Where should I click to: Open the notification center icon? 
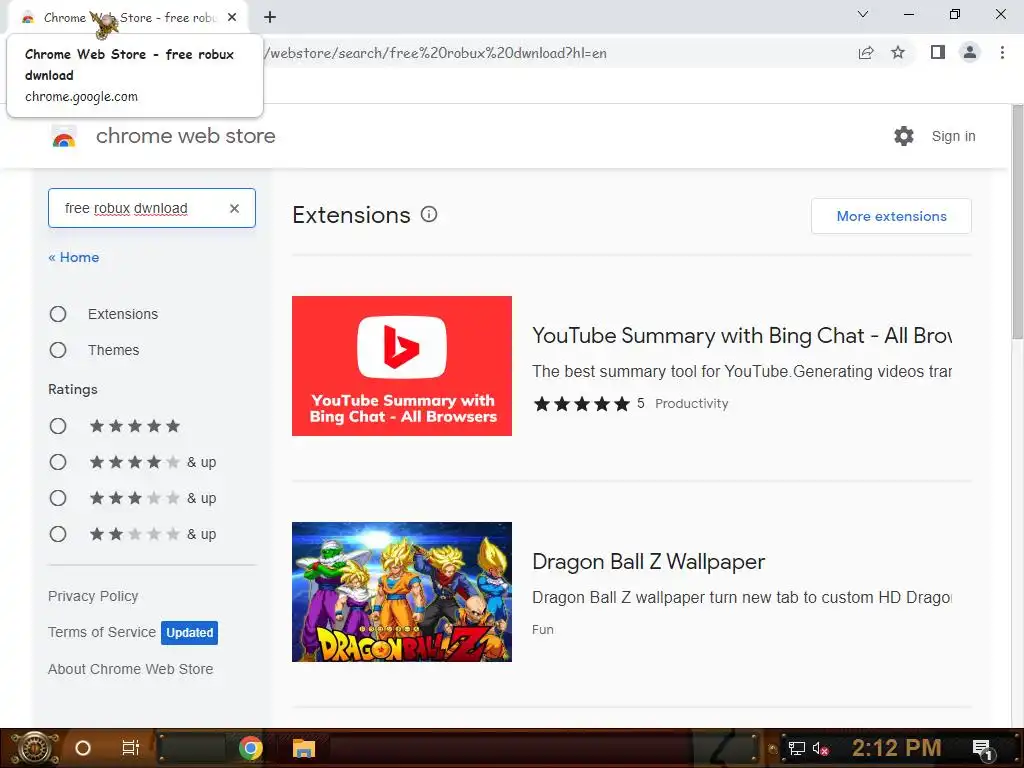[x=983, y=749]
